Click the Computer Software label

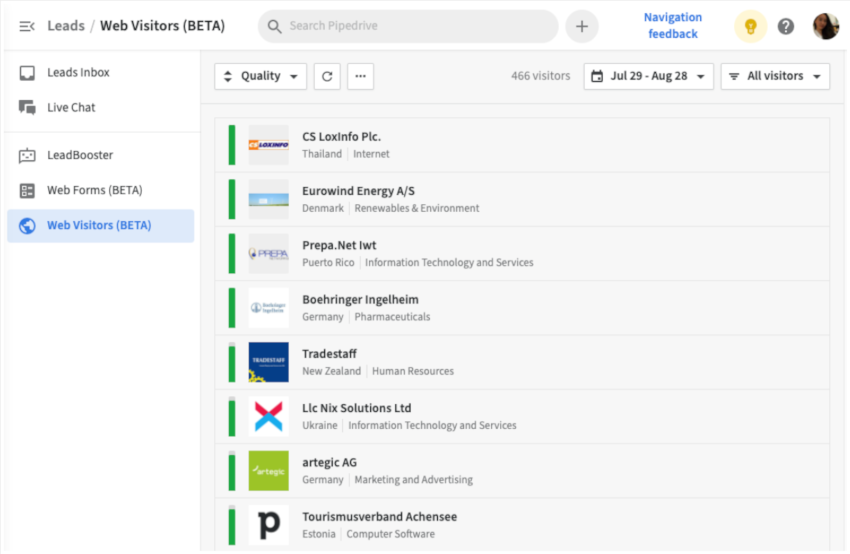(x=391, y=534)
